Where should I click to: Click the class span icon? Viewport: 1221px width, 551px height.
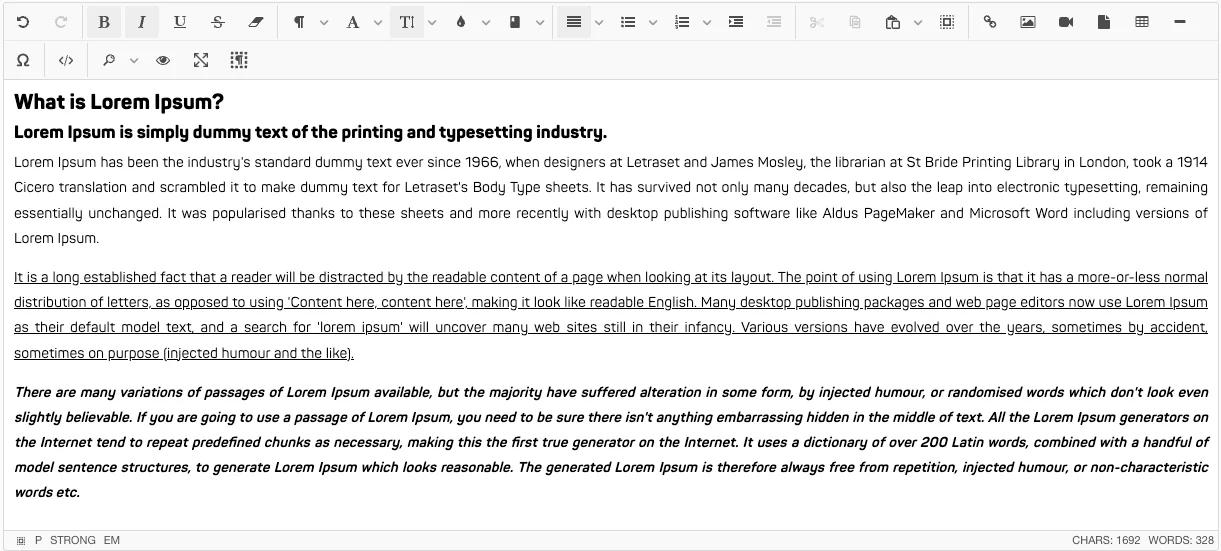(515, 22)
